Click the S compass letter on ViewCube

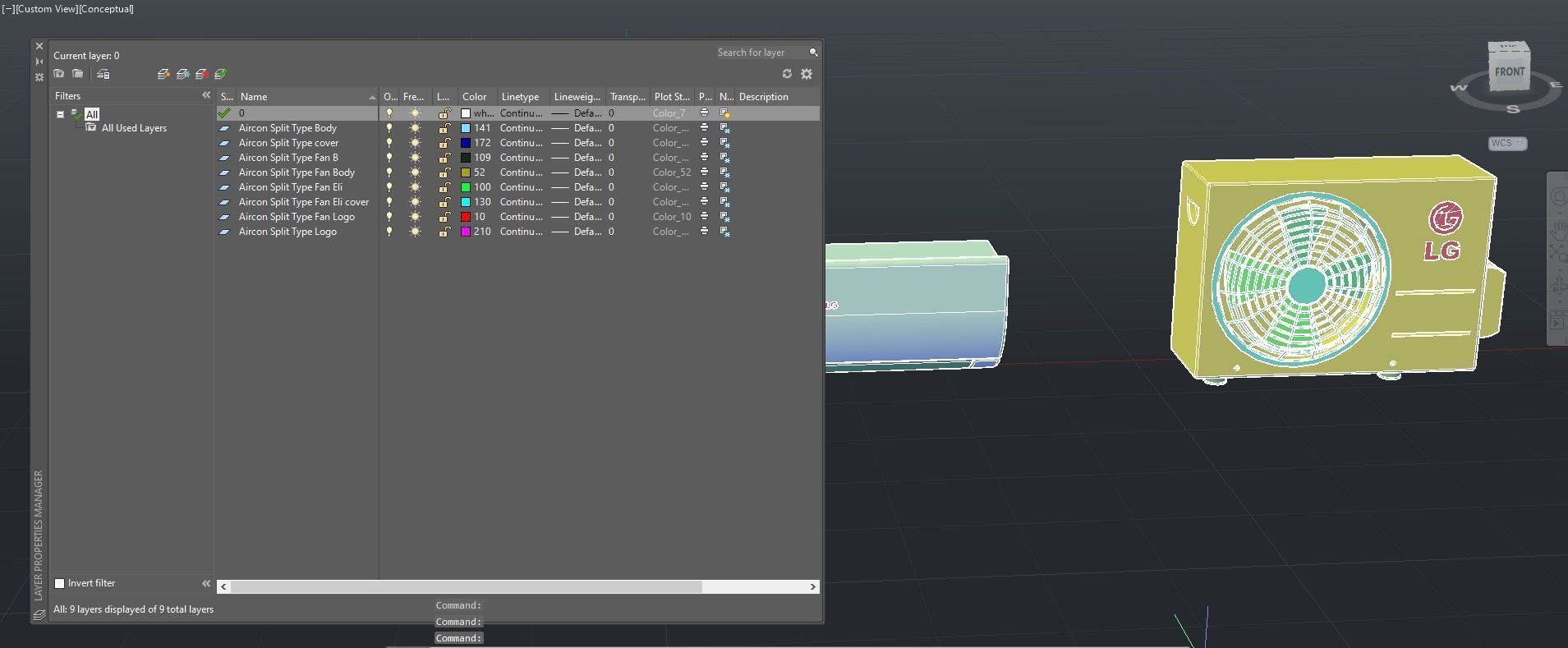1513,109
